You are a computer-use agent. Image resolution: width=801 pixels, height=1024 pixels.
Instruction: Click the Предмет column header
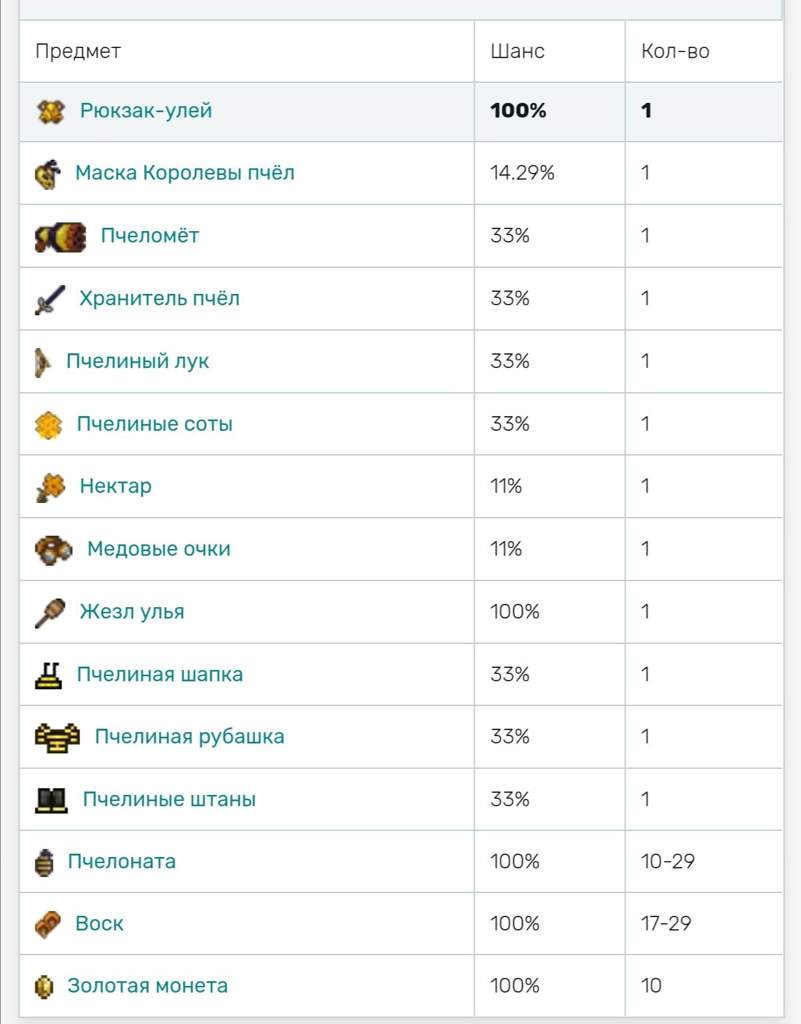(78, 51)
